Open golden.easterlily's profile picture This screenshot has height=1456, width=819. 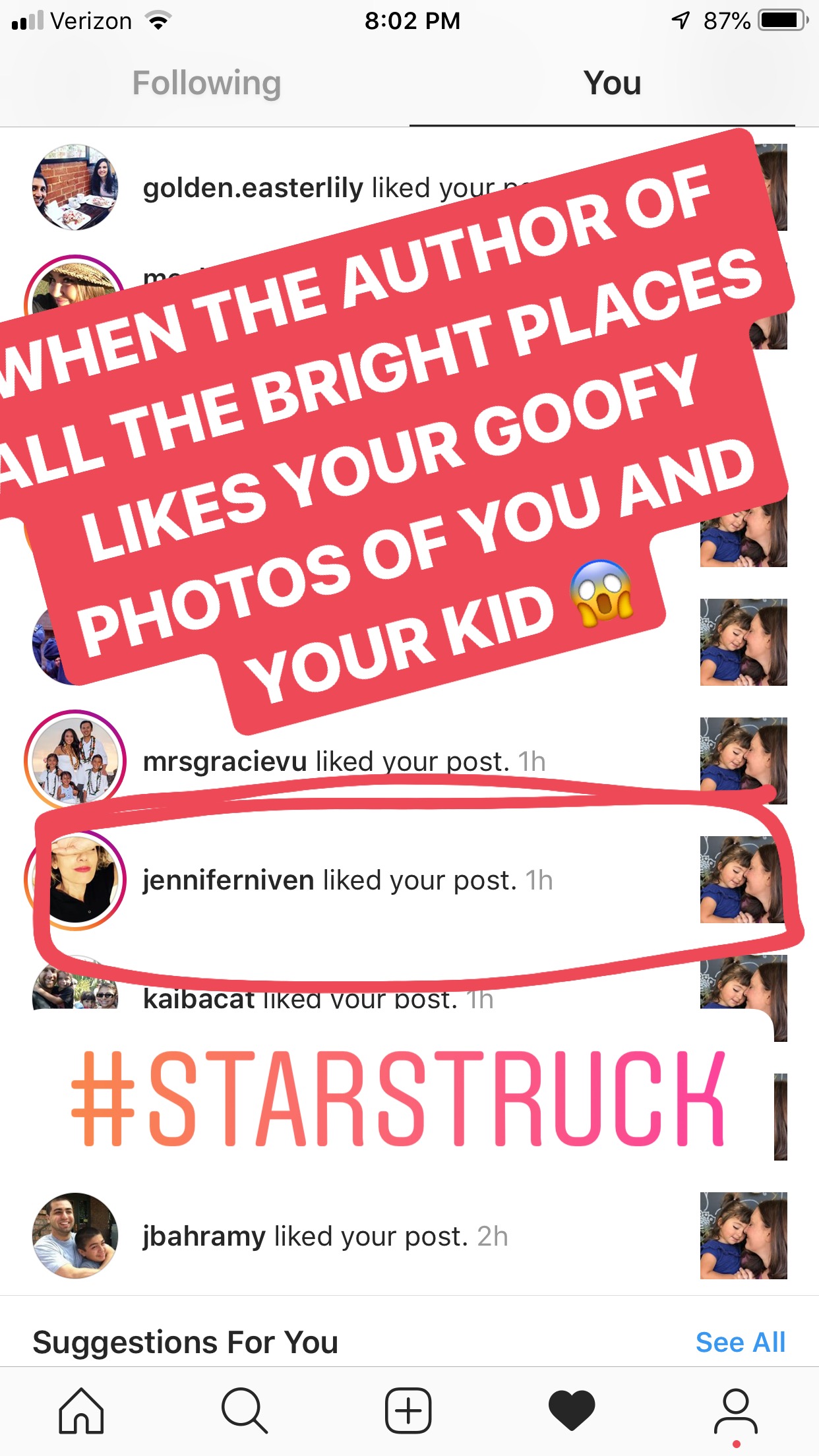[75, 187]
